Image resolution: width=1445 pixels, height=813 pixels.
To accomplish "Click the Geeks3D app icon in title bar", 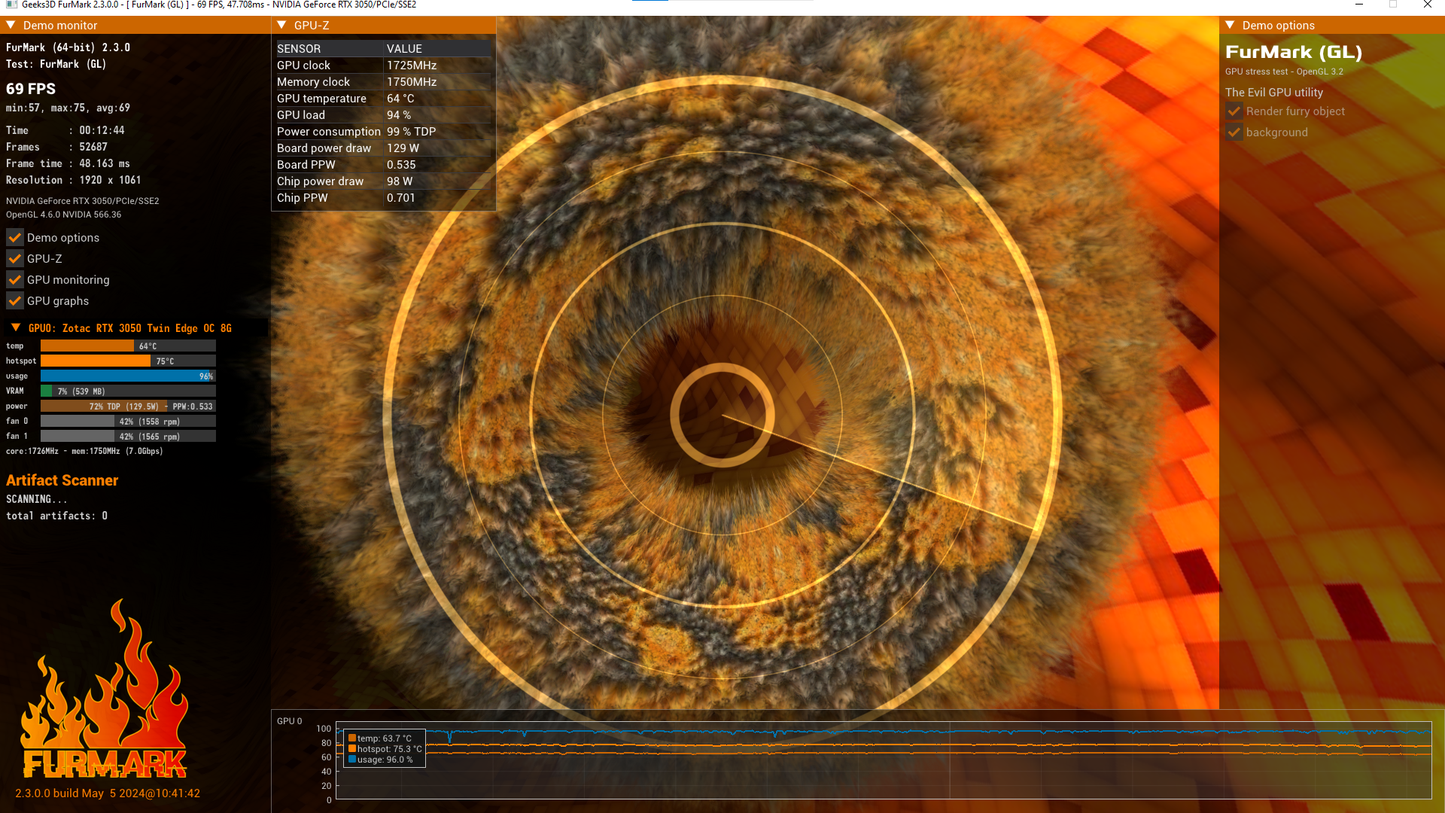I will (x=11, y=5).
